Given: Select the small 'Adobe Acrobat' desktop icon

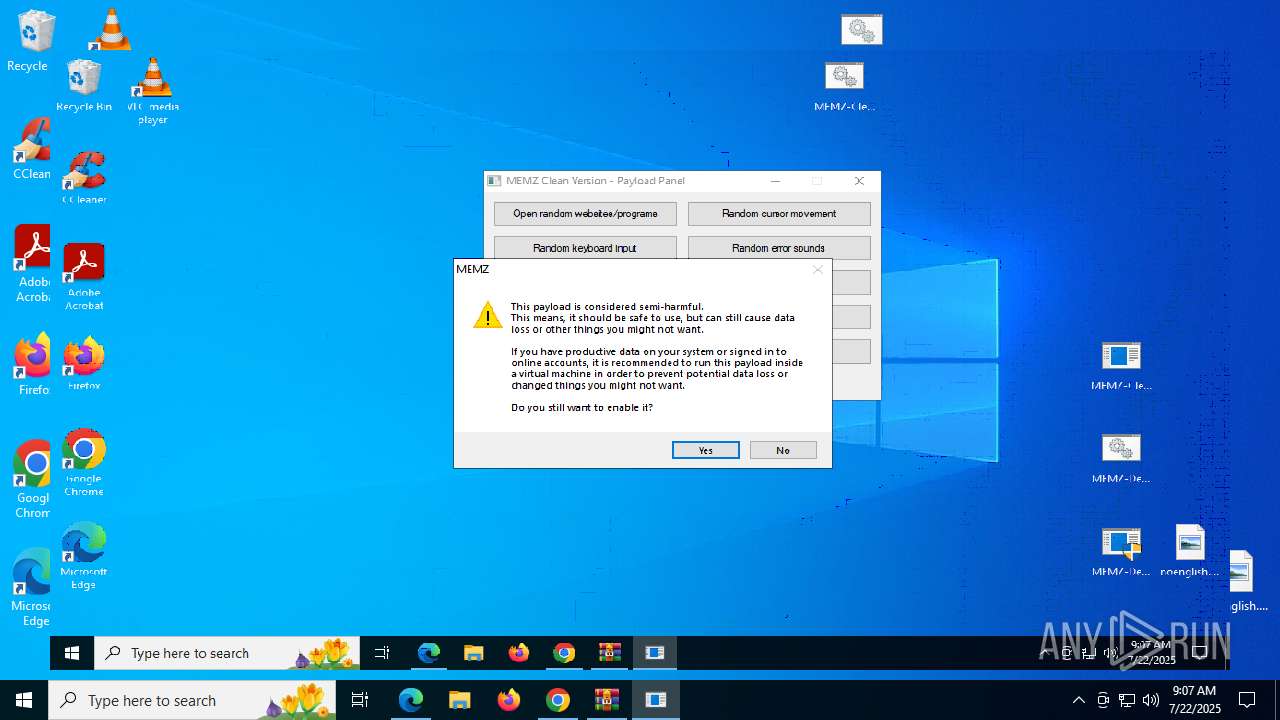Looking at the screenshot, I should coord(84,277).
